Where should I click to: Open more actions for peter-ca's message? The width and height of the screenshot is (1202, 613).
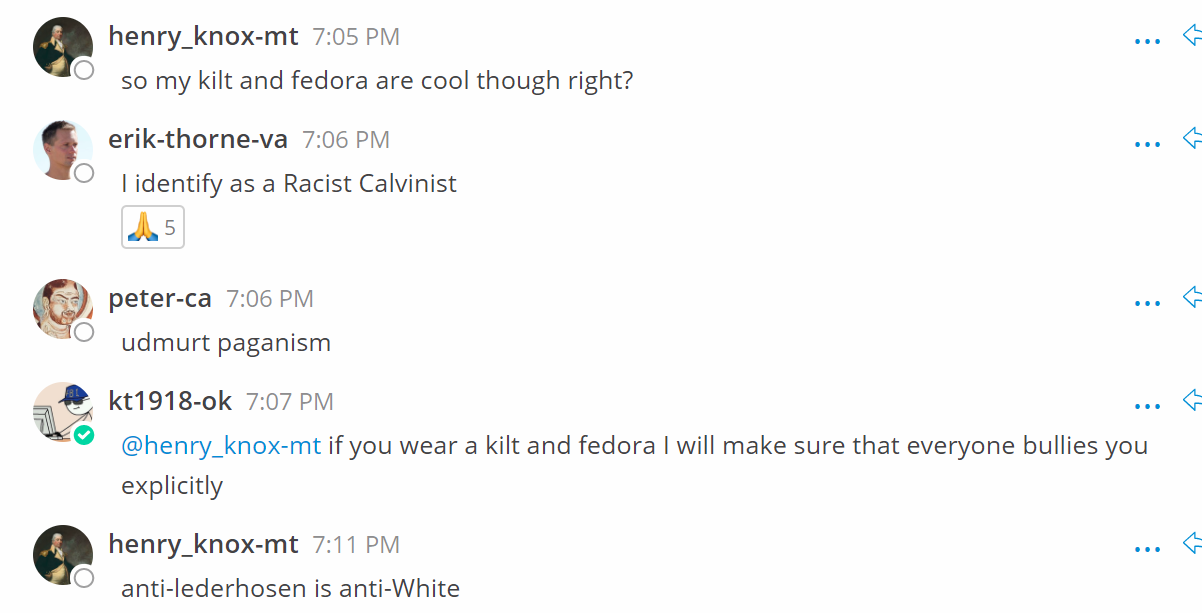coord(1147,304)
